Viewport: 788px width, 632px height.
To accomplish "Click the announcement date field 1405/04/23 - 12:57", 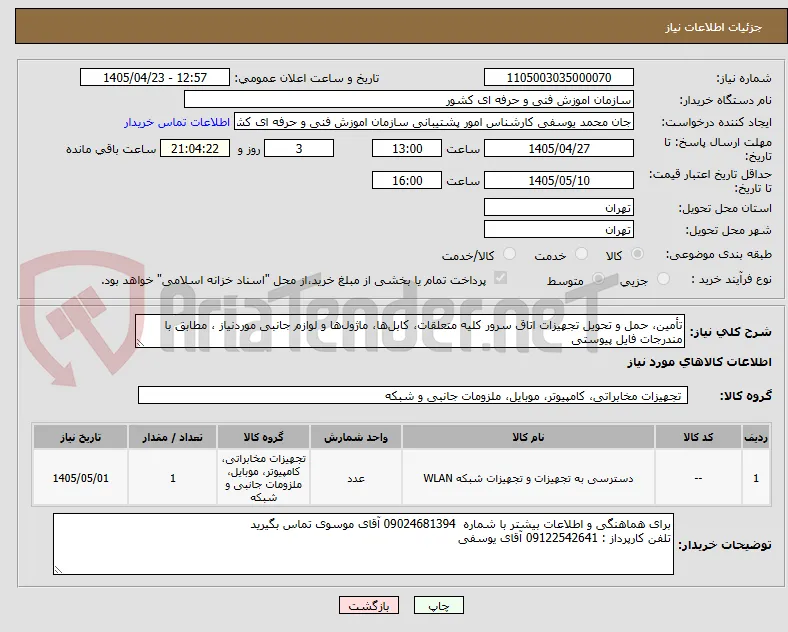I will [155, 77].
